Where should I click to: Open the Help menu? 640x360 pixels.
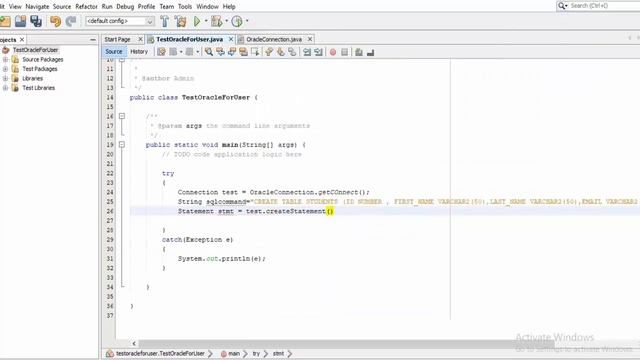point(229,7)
